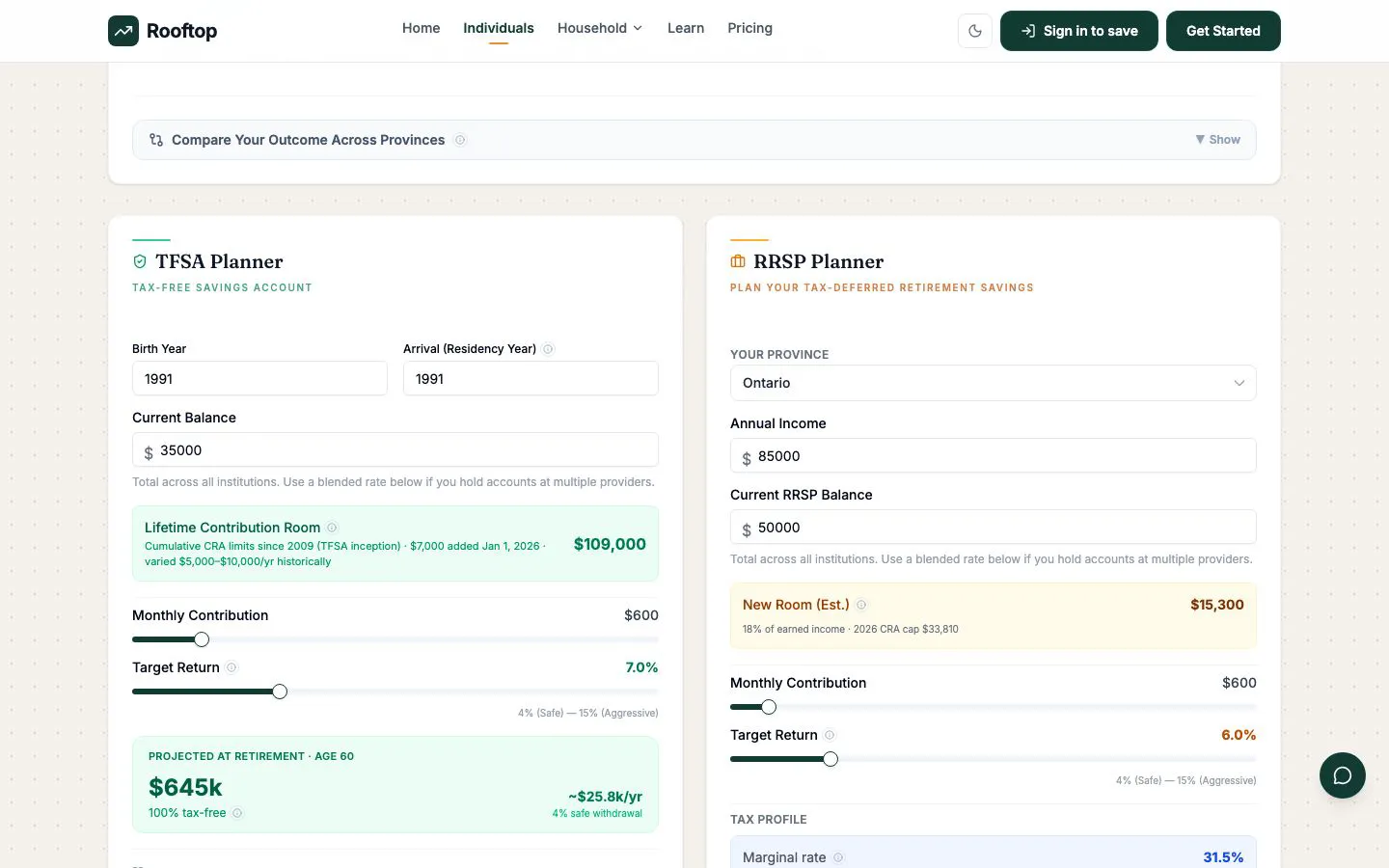Open the Your Province dropdown
This screenshot has height=868, width=1389.
coord(994,383)
